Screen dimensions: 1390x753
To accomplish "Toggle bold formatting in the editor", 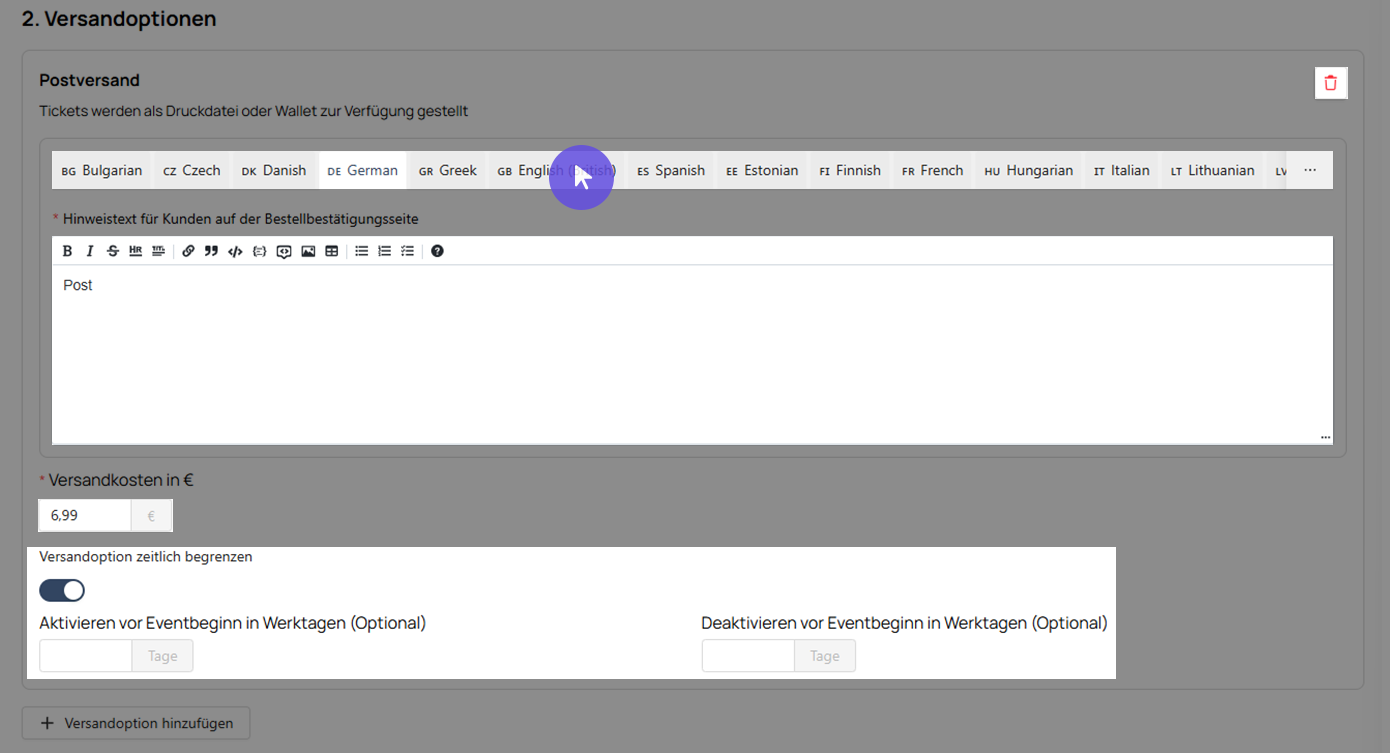I will coord(67,251).
